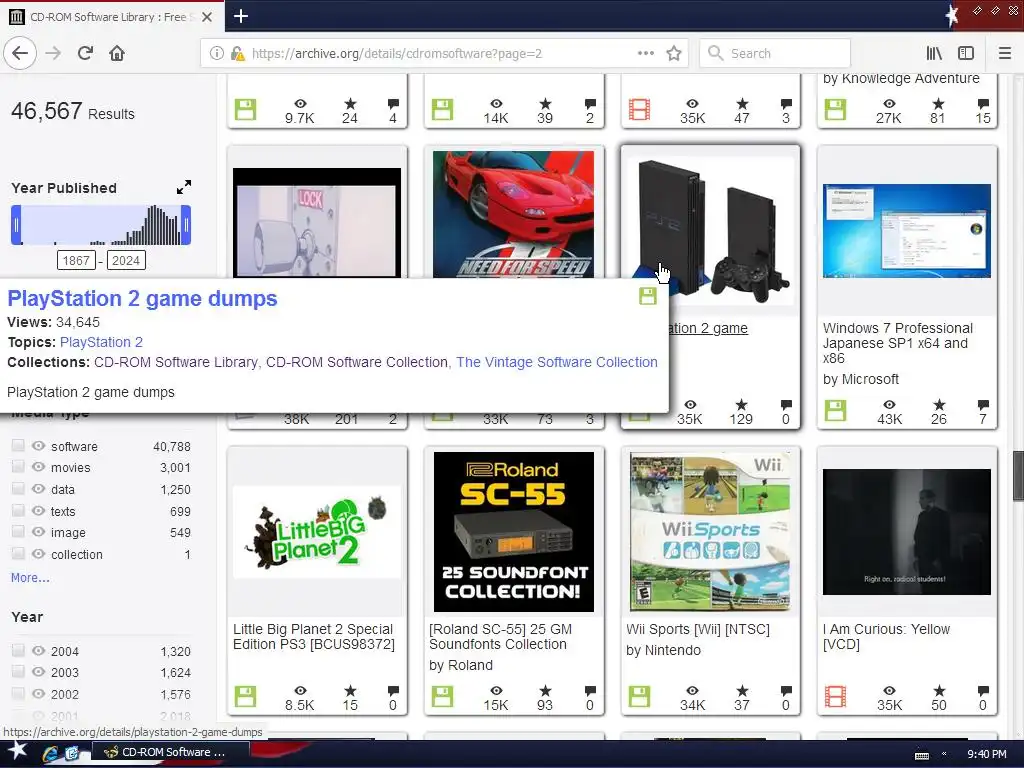
Task: Close the CD-ROM Software Library tab
Action: [x=207, y=17]
